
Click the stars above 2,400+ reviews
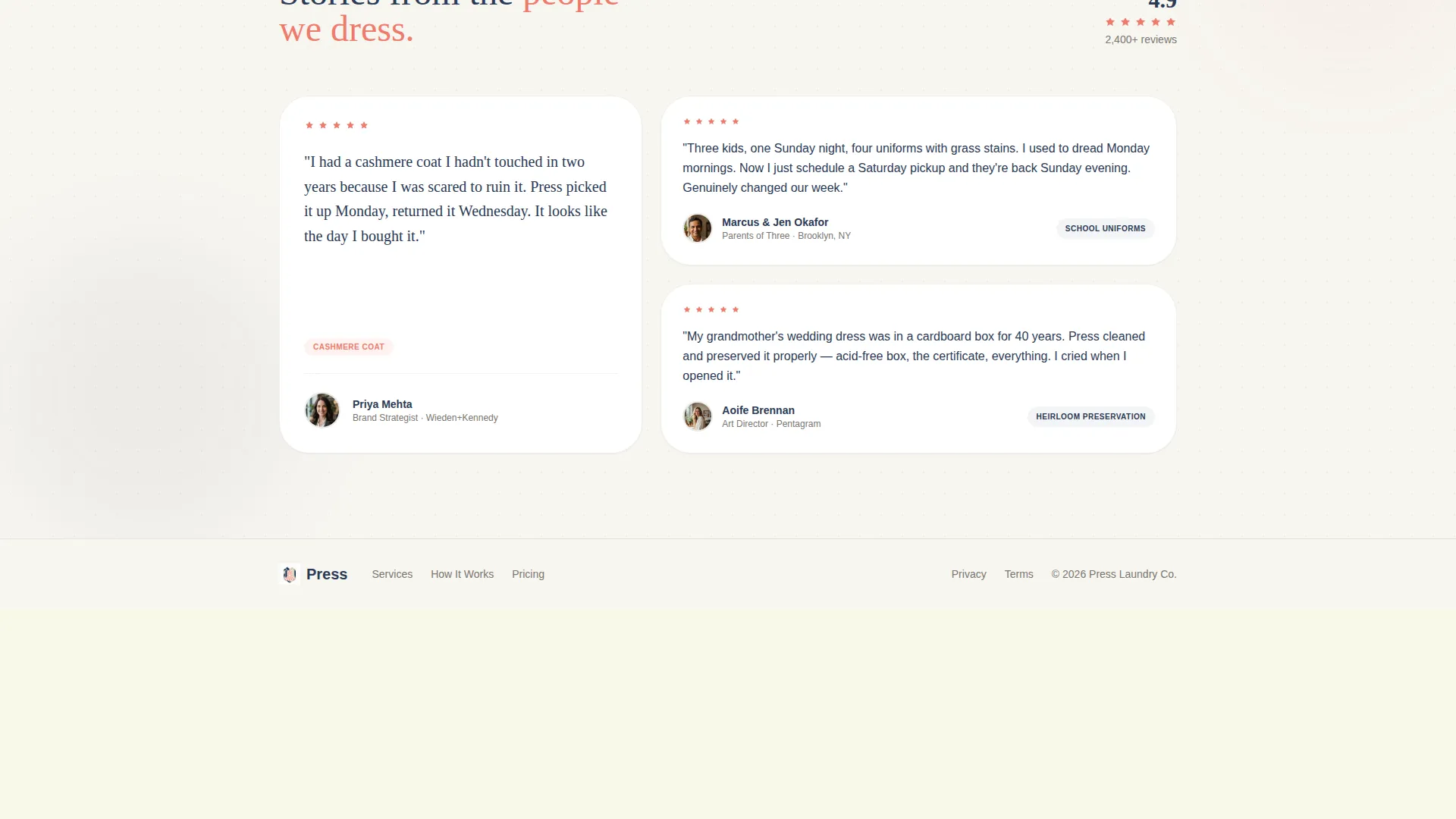click(x=1141, y=23)
